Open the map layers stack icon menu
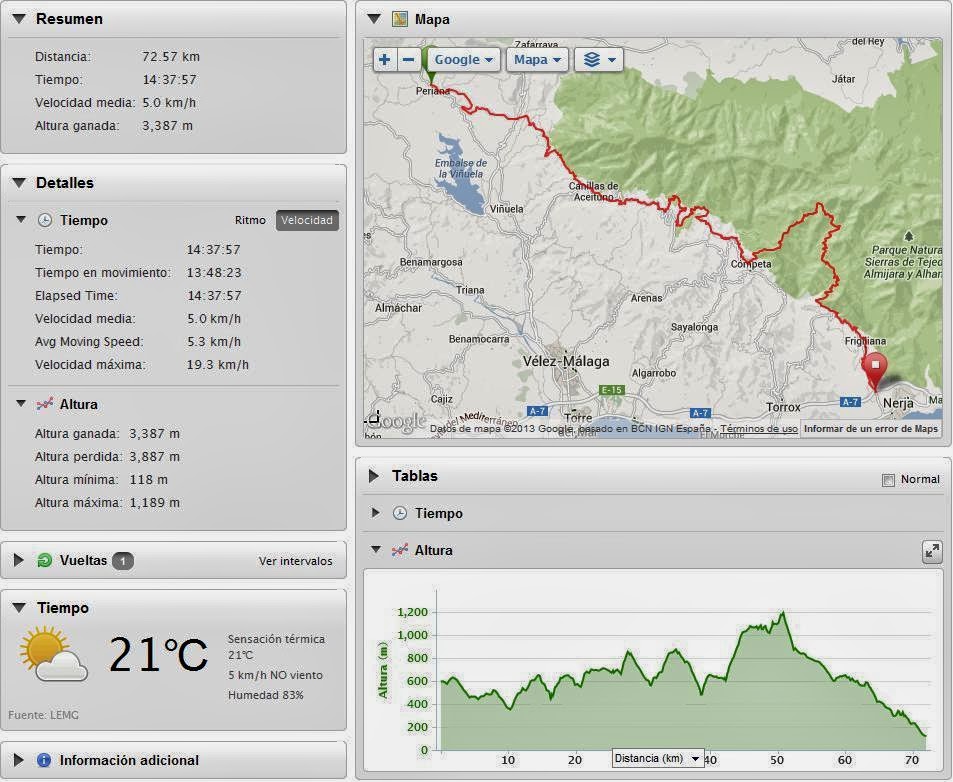The width and height of the screenshot is (953, 782). 598,60
